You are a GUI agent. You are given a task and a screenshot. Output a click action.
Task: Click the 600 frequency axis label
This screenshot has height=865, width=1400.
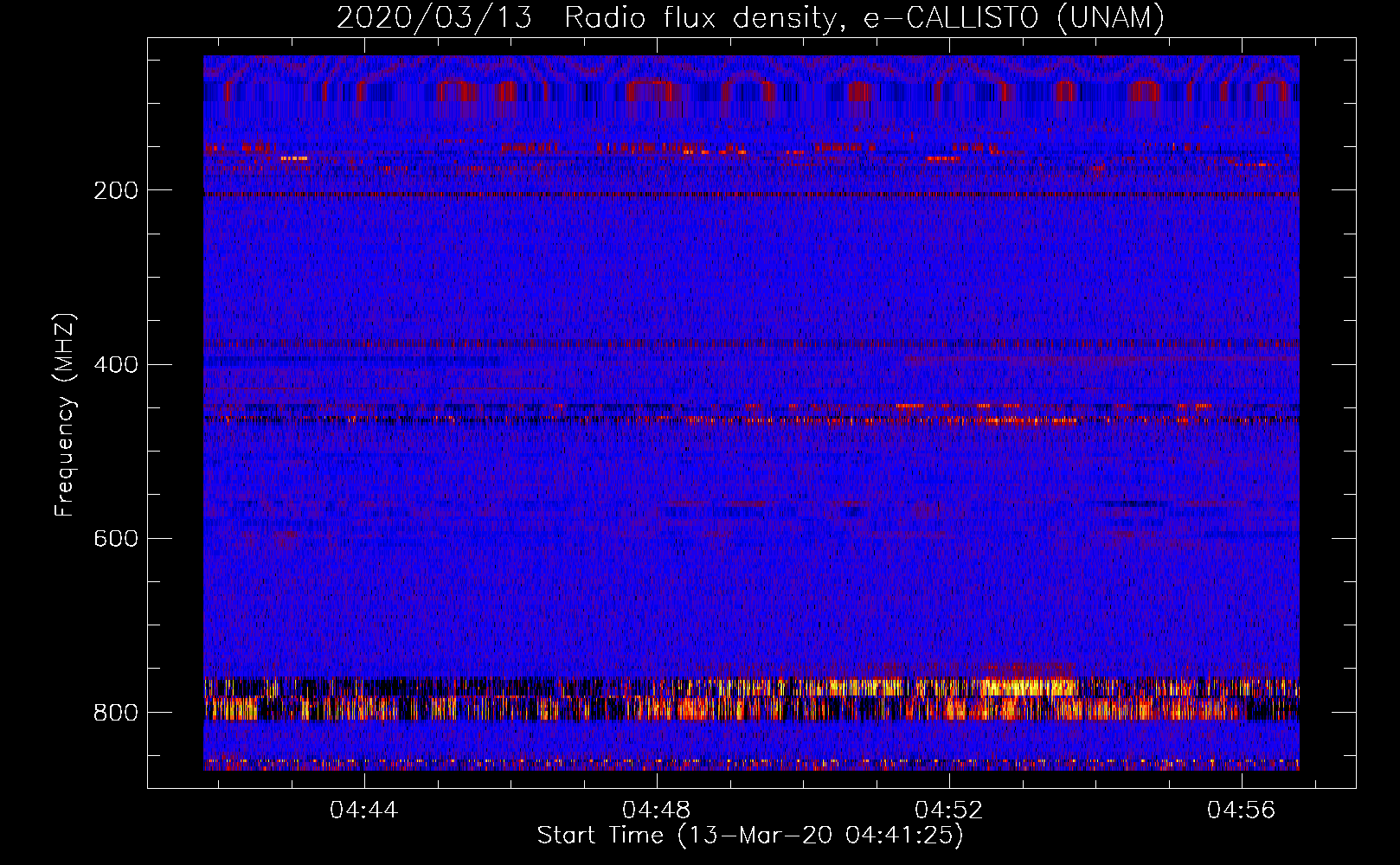tap(115, 538)
